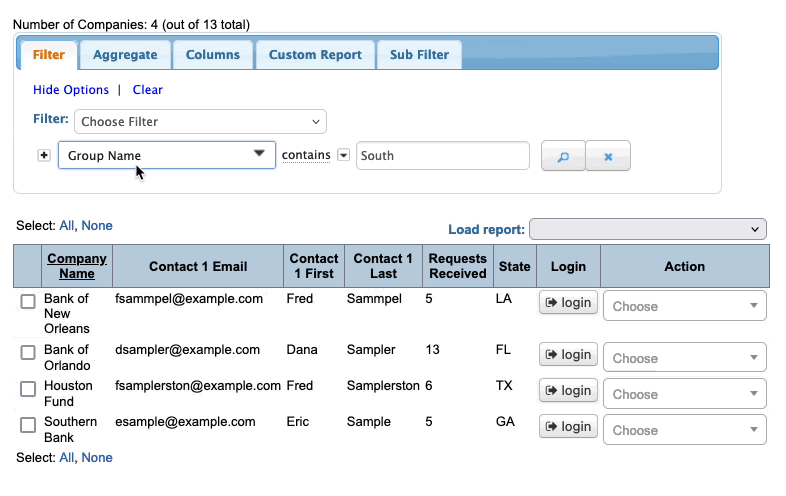Click the magnifier search filter button
The height and width of the screenshot is (496, 786).
[x=562, y=156]
